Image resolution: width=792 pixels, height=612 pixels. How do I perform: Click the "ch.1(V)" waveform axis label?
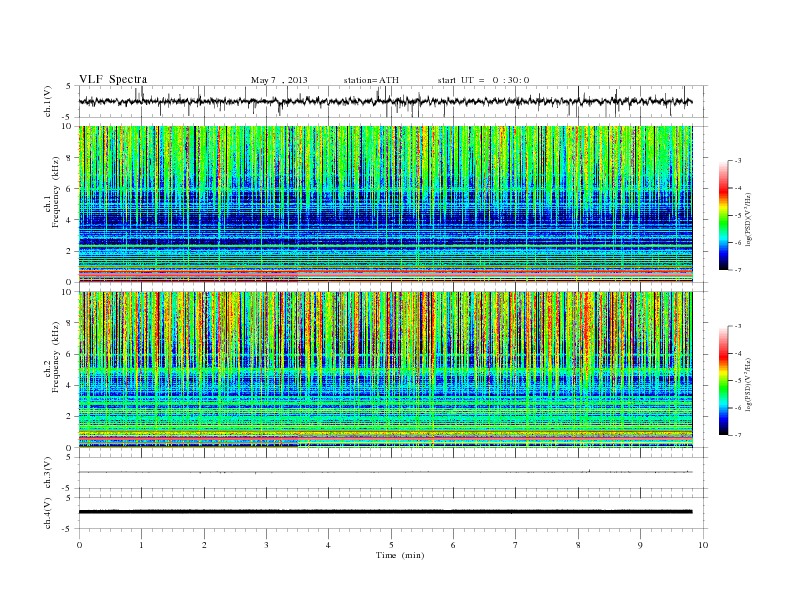coord(48,102)
